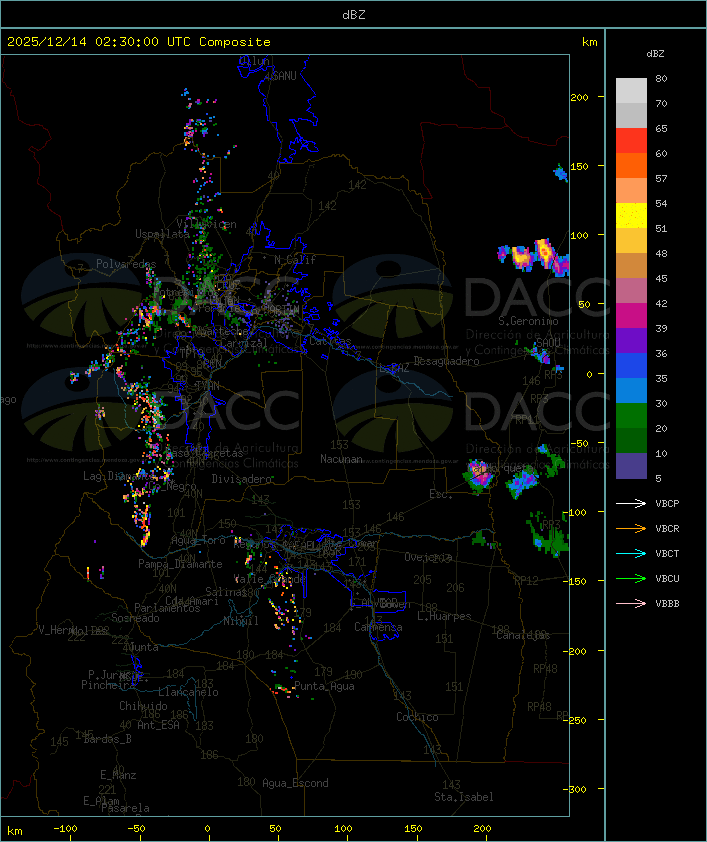This screenshot has height=842, width=707.
Task: Click the Polvaredas map label
Action: [x=126, y=264]
